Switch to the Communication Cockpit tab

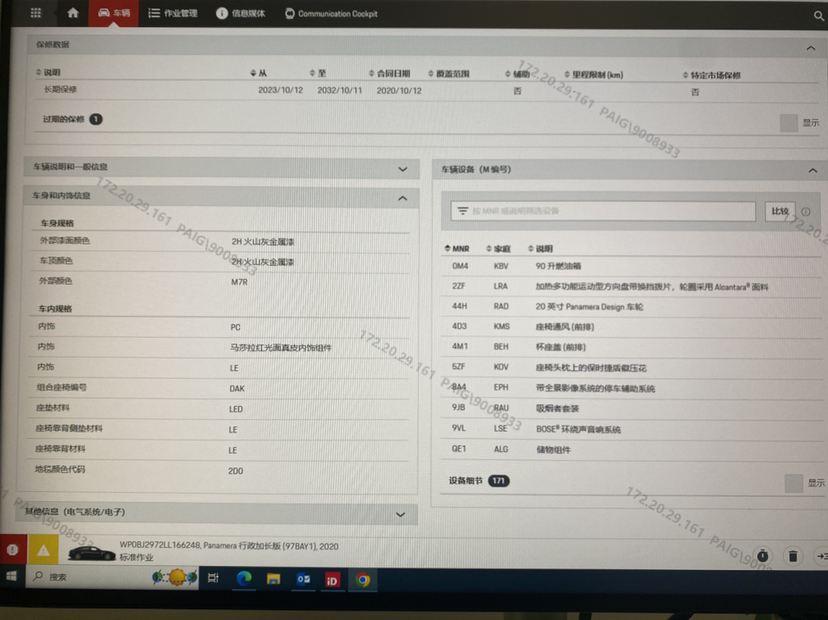(x=331, y=14)
